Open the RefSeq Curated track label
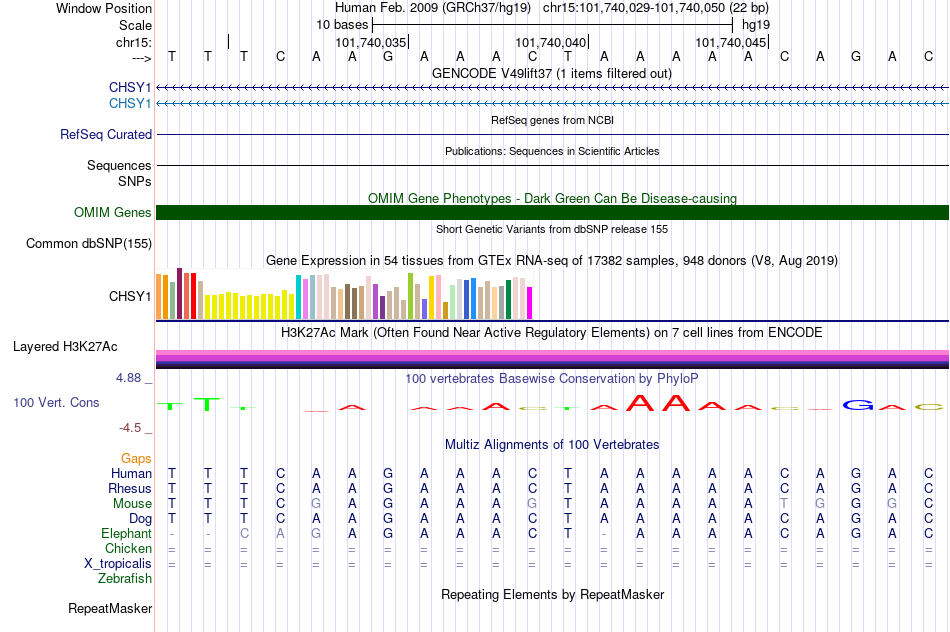Screen dimensions: 950x632 click(x=106, y=135)
